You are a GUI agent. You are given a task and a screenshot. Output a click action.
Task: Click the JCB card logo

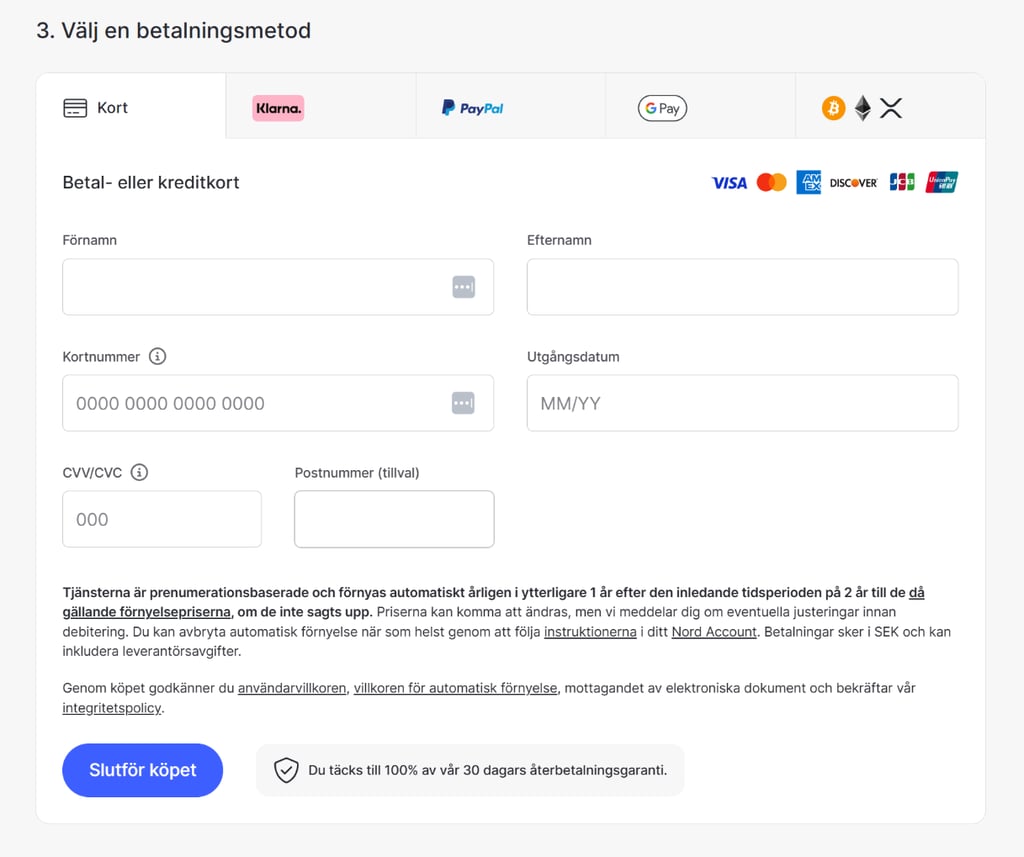pos(902,182)
